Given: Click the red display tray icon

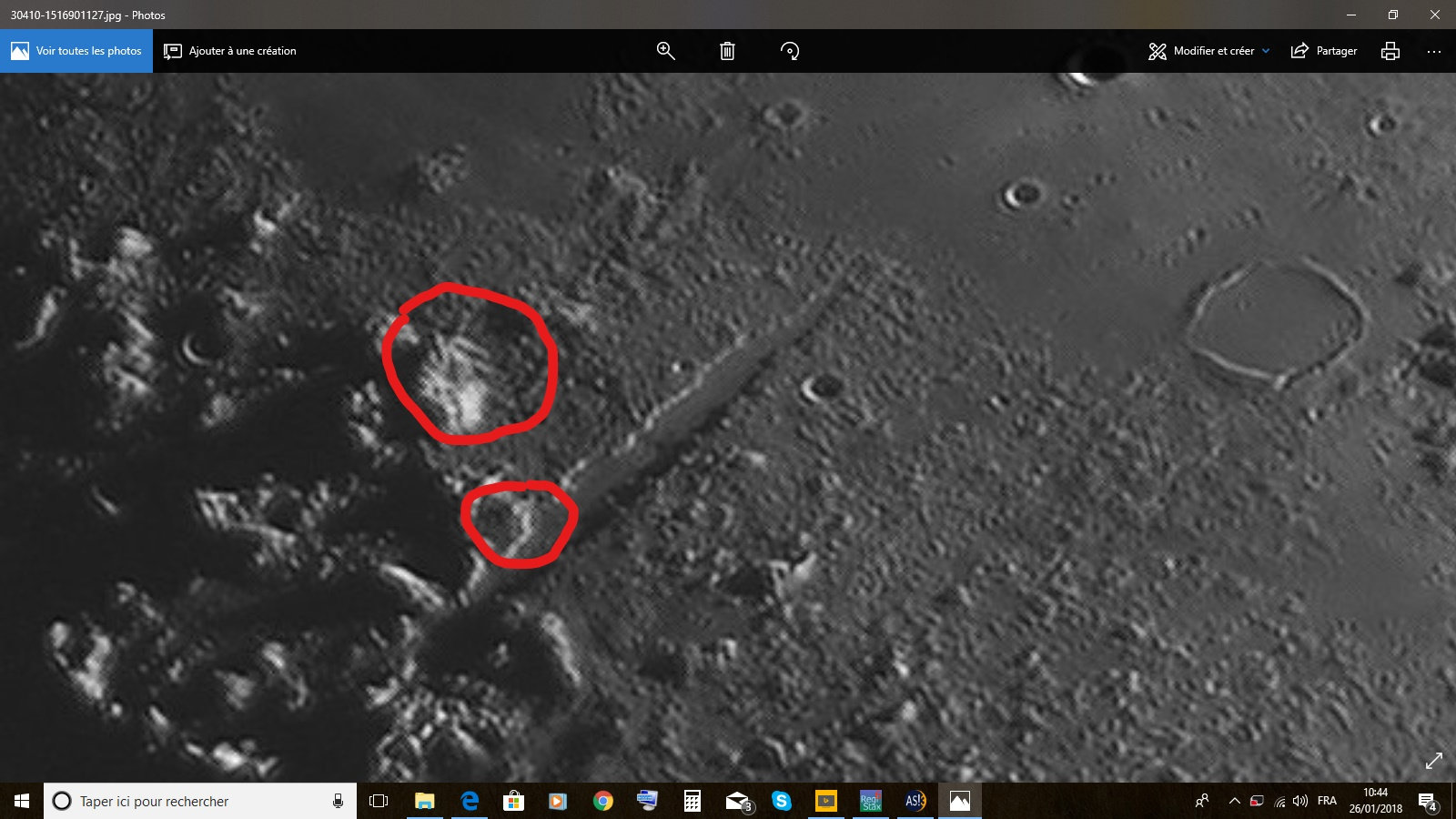Looking at the screenshot, I should tap(1257, 801).
